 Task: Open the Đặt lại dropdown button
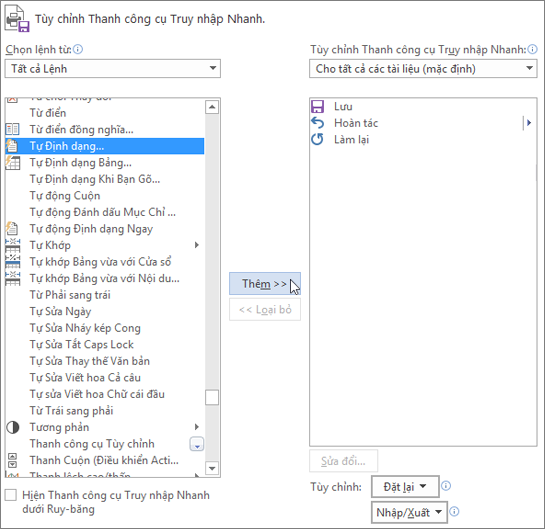click(405, 487)
